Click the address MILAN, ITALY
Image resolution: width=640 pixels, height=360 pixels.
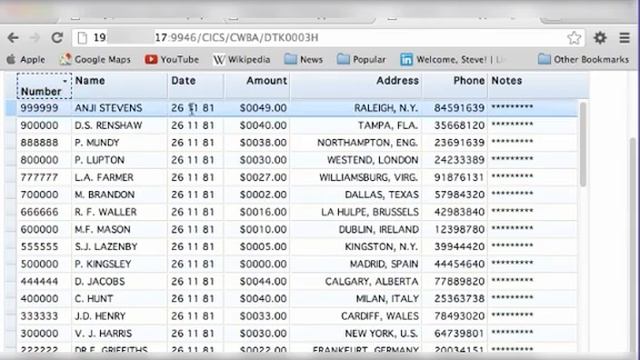pos(387,299)
